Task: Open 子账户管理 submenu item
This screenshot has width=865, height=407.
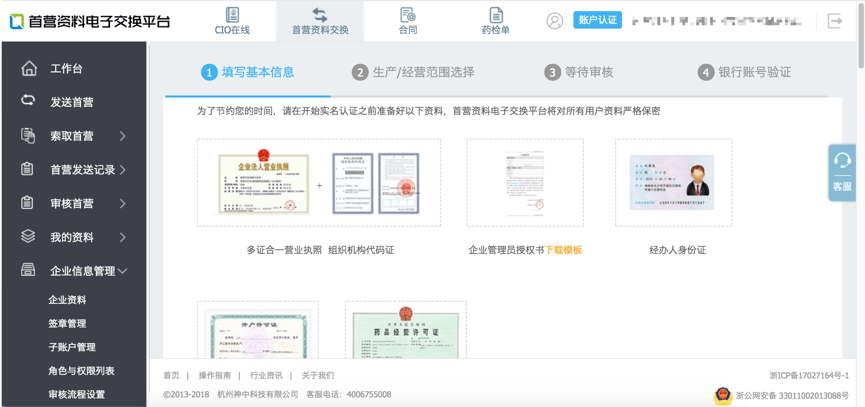Action: (72, 347)
